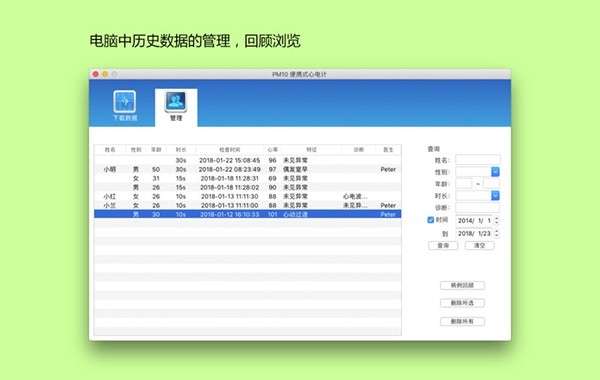Sort by the 心率 heart rate column header
600x380 pixels.
[x=272, y=150]
